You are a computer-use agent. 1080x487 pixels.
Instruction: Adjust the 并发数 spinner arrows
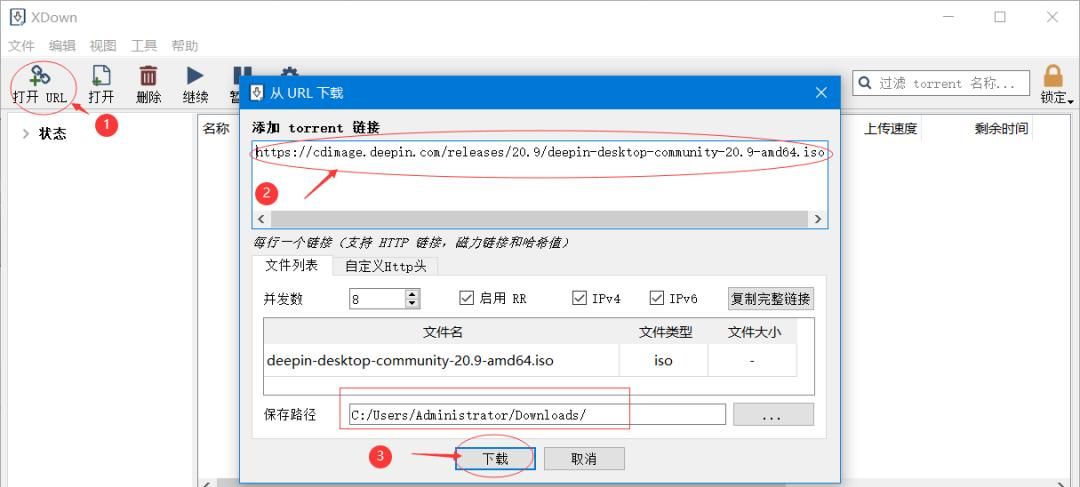tap(413, 298)
